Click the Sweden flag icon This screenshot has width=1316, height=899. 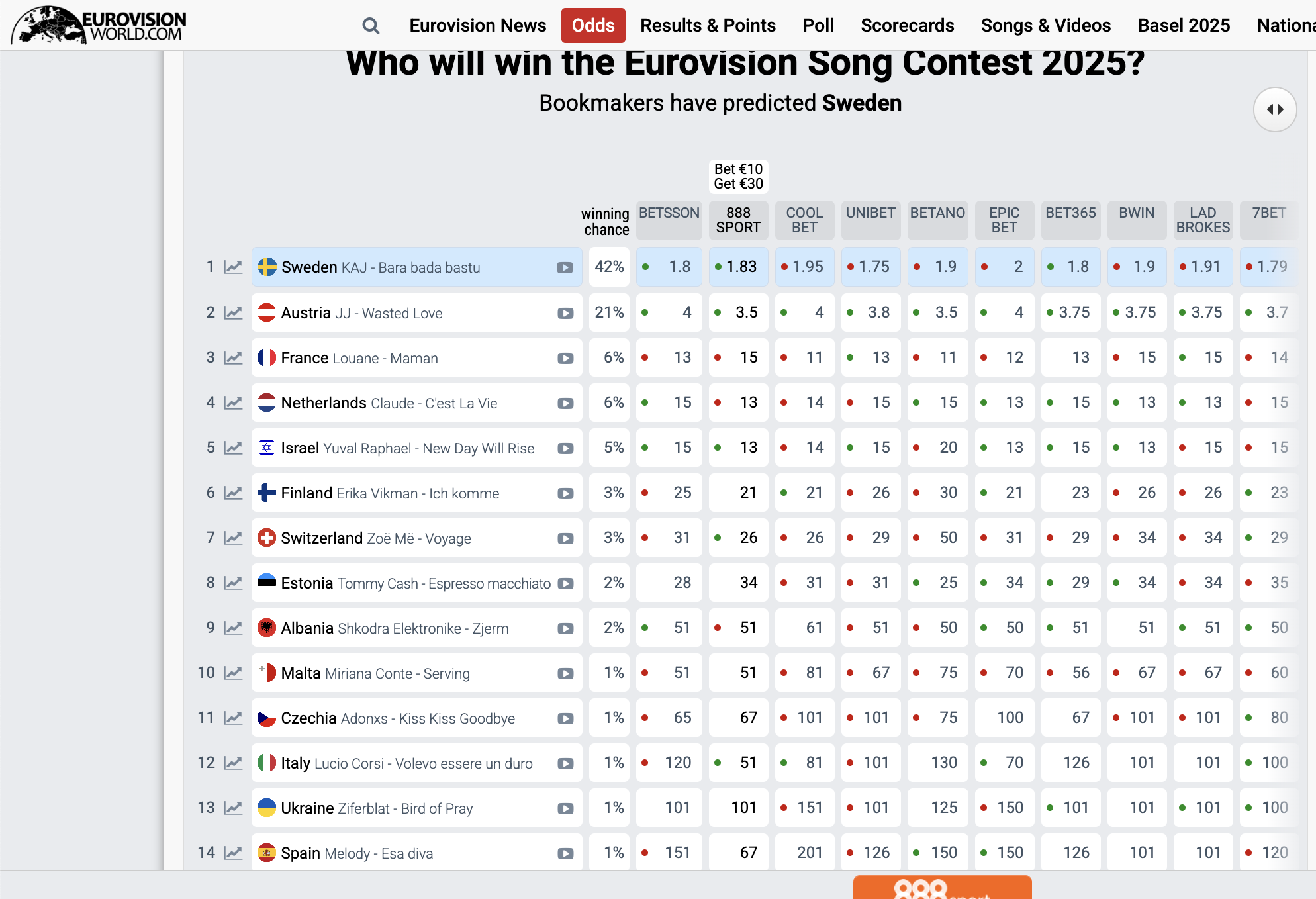pyautogui.click(x=267, y=267)
